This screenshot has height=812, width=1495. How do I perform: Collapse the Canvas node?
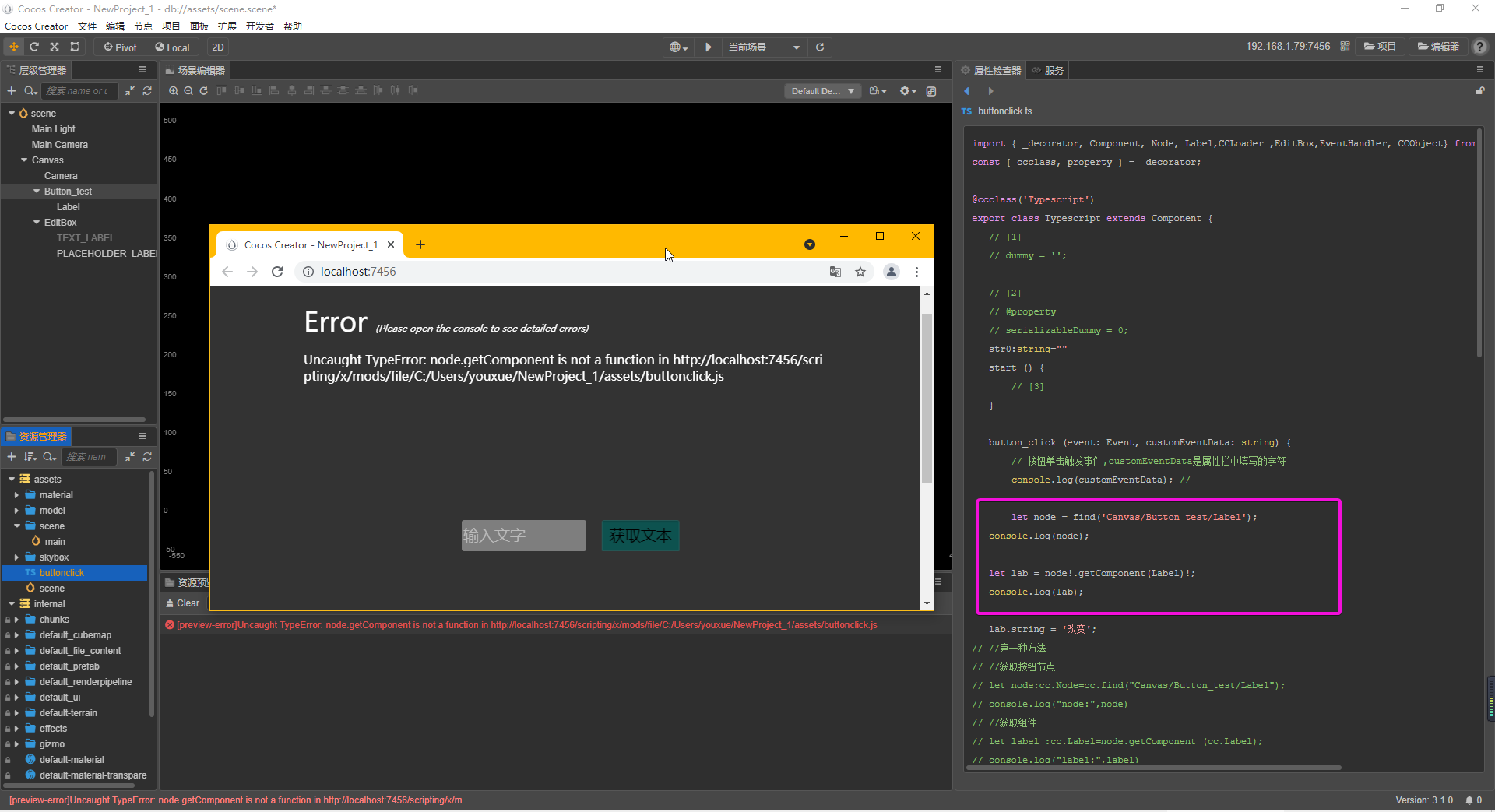pos(24,160)
